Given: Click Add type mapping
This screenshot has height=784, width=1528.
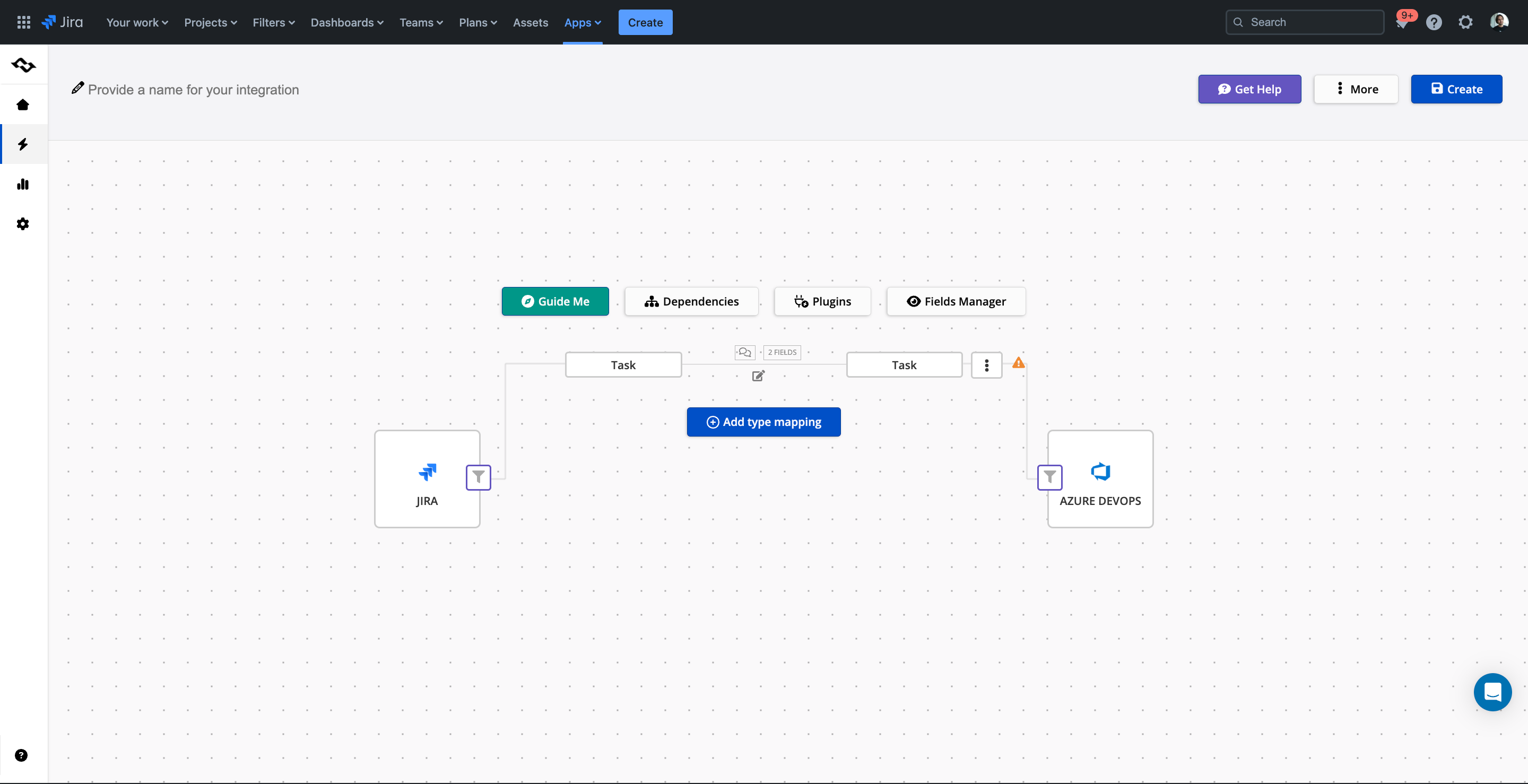Looking at the screenshot, I should [x=763, y=422].
